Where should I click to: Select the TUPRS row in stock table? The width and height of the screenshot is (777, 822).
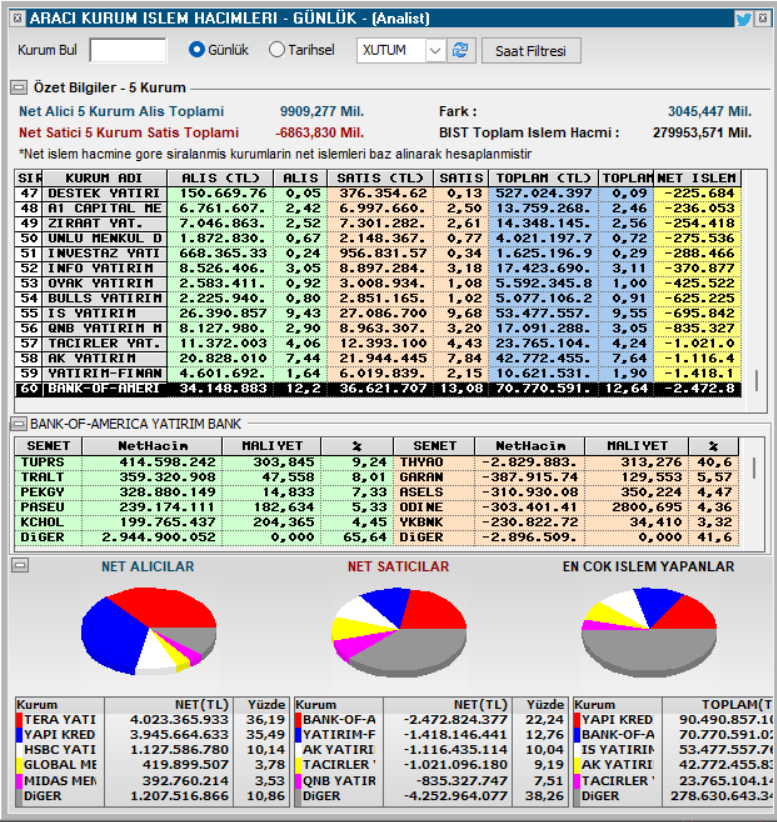(x=204, y=462)
